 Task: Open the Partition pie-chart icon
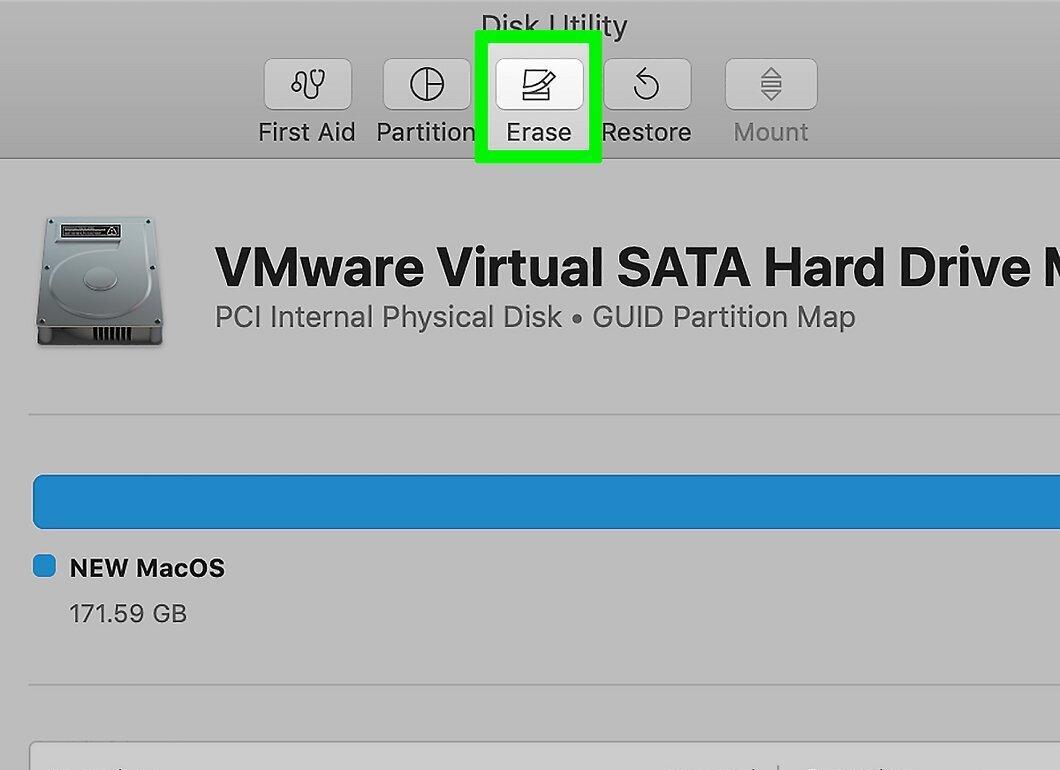pos(427,84)
